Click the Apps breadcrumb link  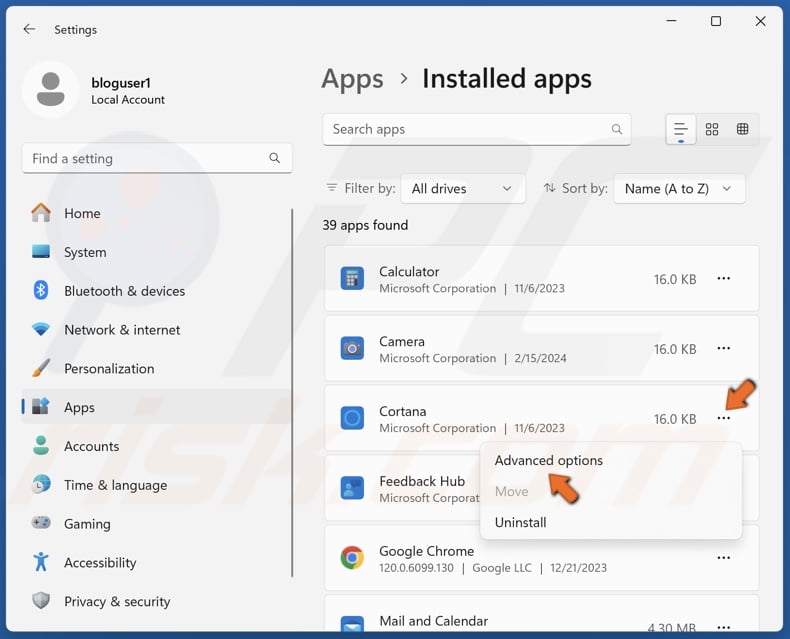(352, 79)
